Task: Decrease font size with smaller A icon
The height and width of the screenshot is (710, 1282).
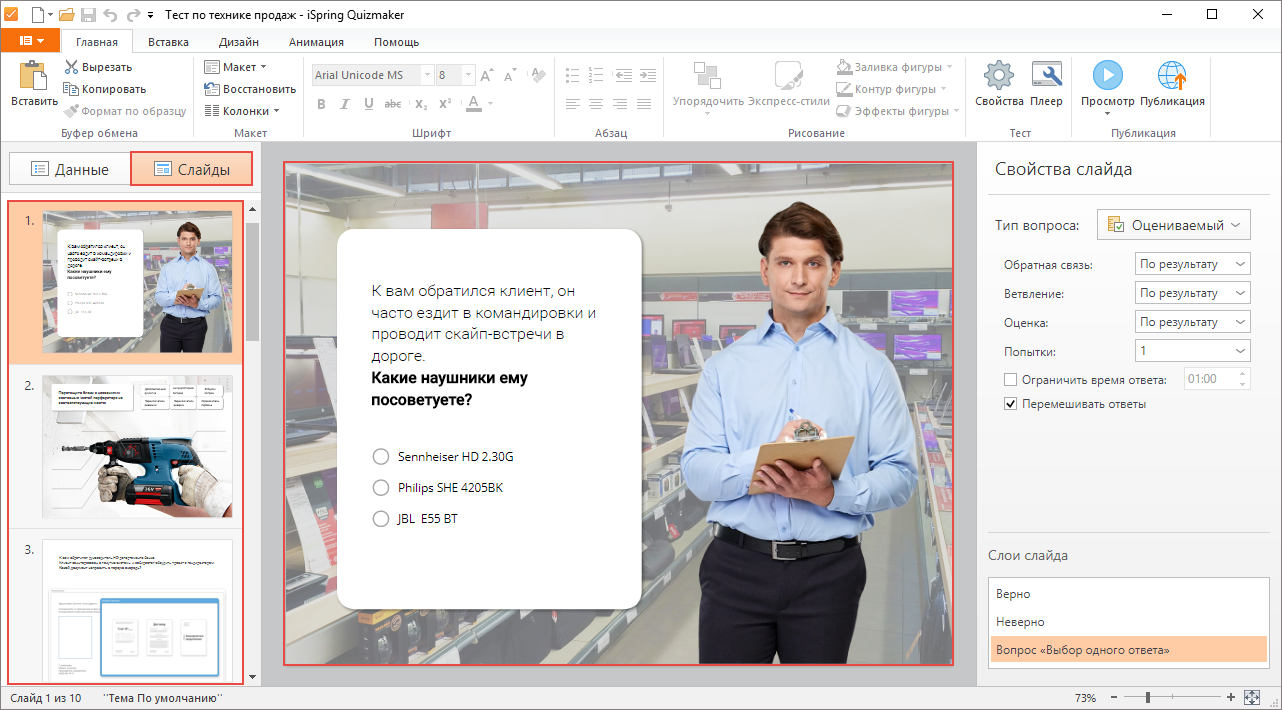Action: 509,75
